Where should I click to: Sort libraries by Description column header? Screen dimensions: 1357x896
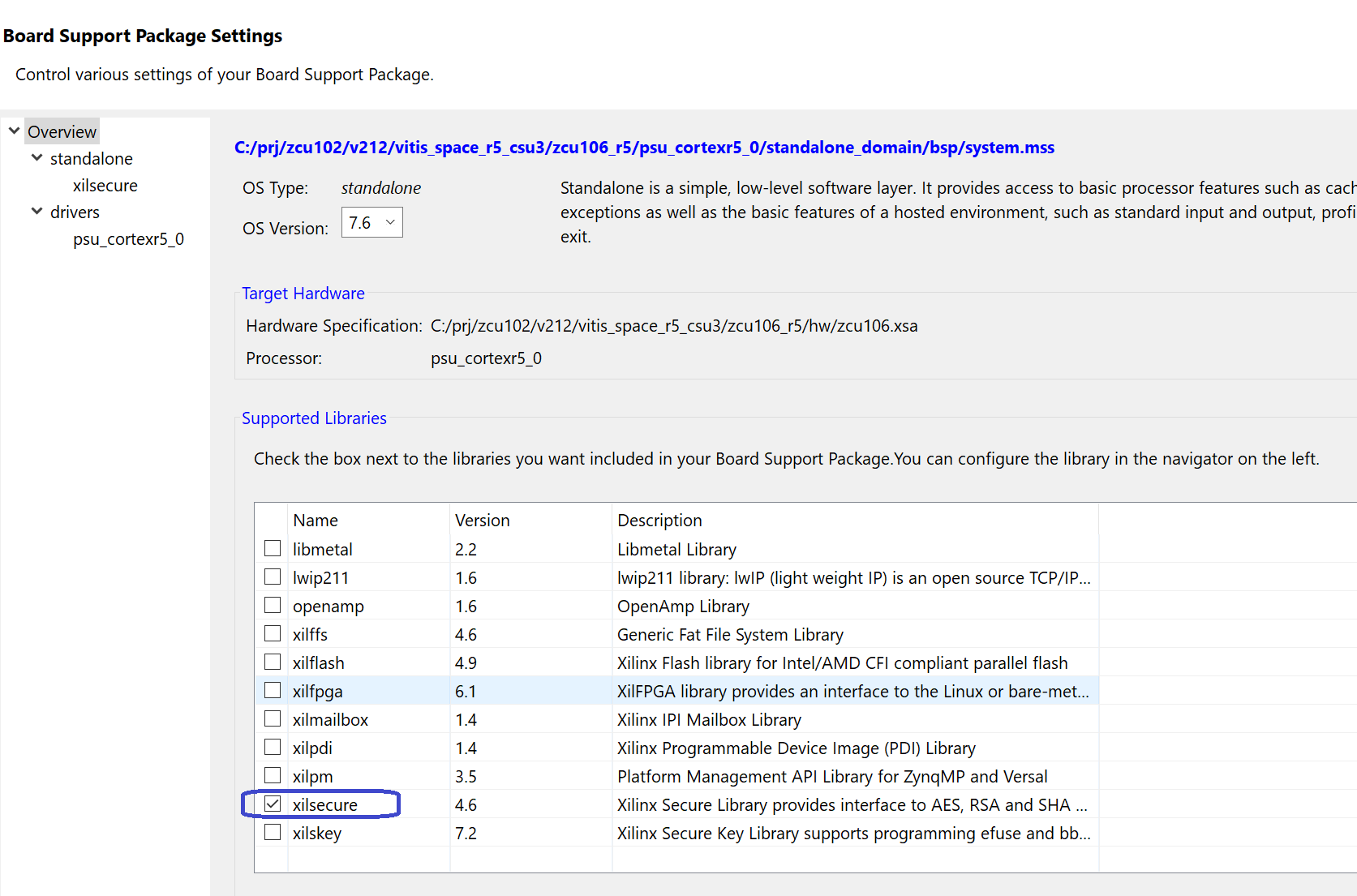coord(659,521)
